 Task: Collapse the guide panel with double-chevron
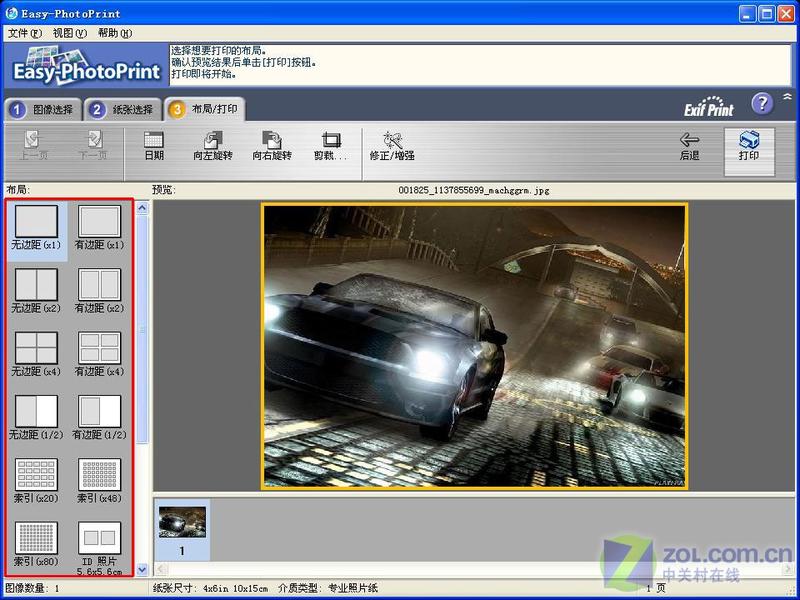tap(788, 96)
